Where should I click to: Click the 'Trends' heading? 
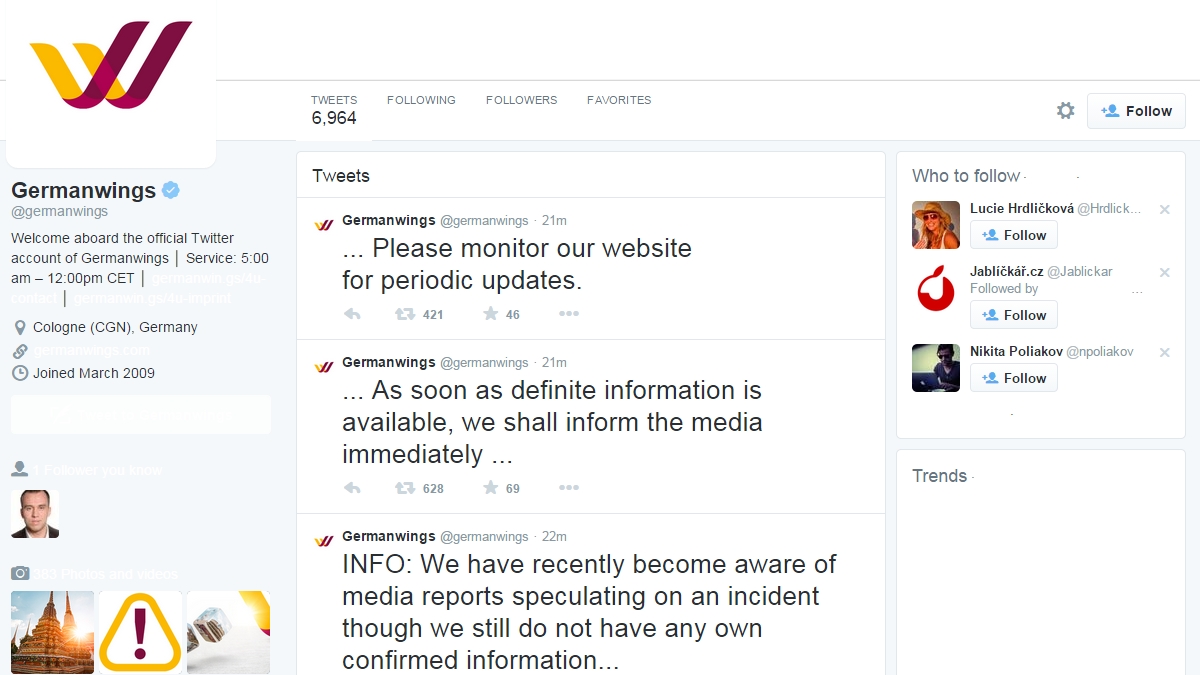(x=939, y=476)
